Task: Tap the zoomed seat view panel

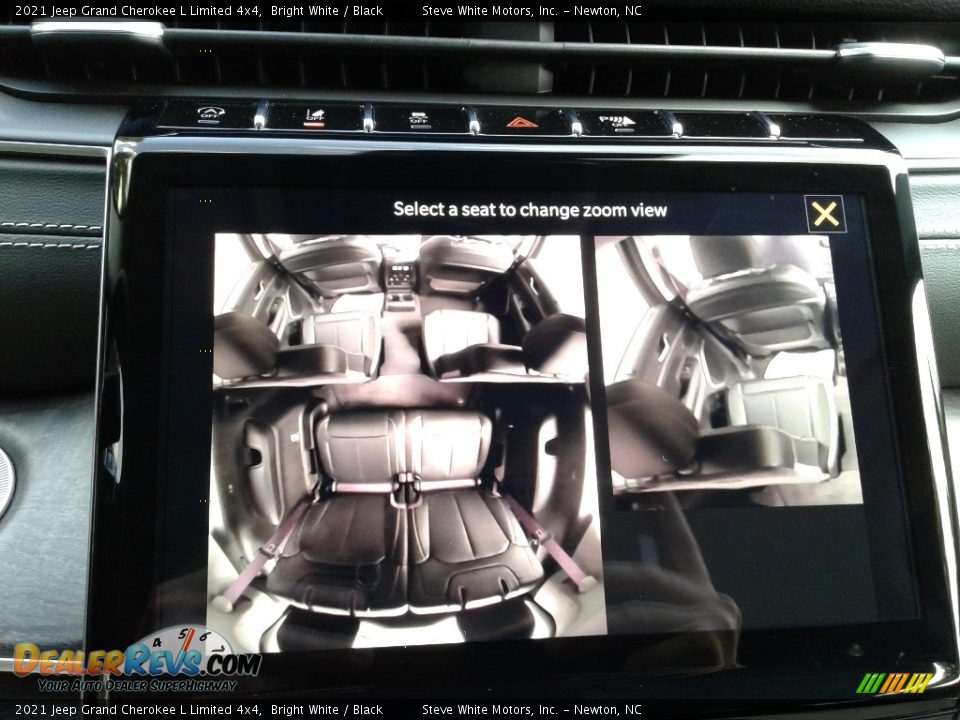Action: coord(727,370)
